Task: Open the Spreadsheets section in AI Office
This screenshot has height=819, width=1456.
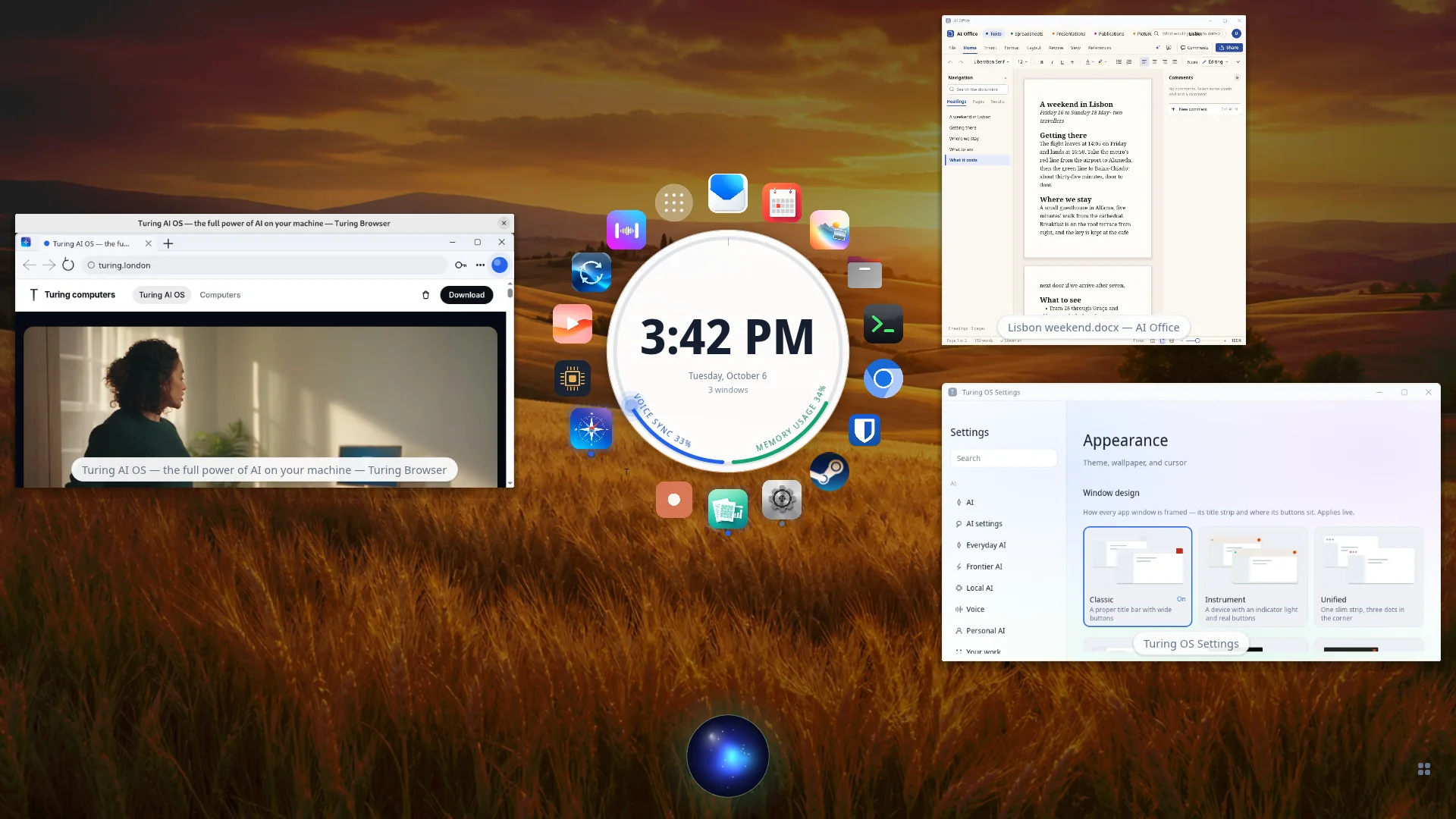Action: coord(1027,34)
